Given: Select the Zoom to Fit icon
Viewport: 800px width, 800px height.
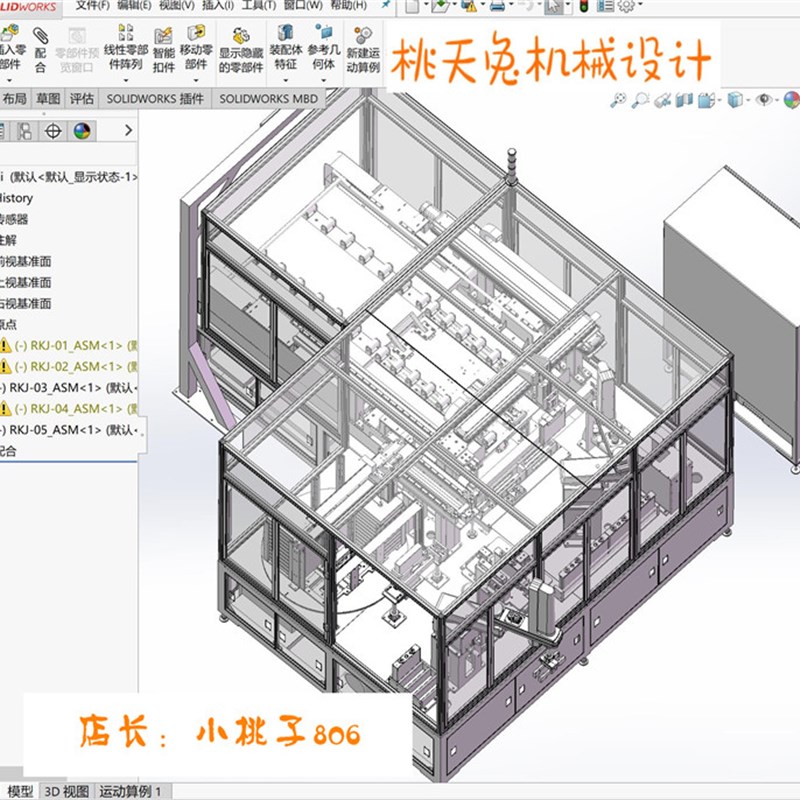Looking at the screenshot, I should pos(618,100).
